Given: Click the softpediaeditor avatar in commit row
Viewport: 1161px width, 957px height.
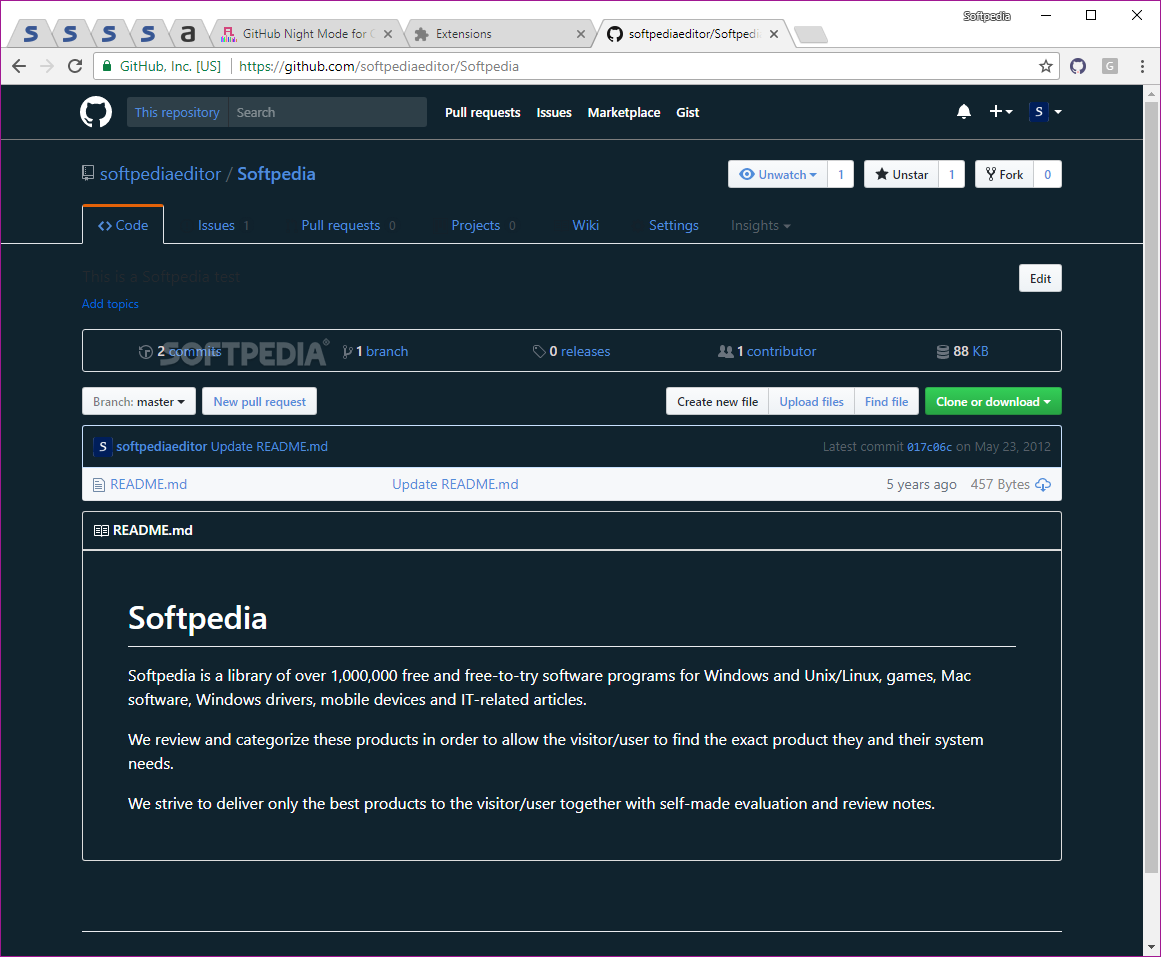Looking at the screenshot, I should point(102,447).
